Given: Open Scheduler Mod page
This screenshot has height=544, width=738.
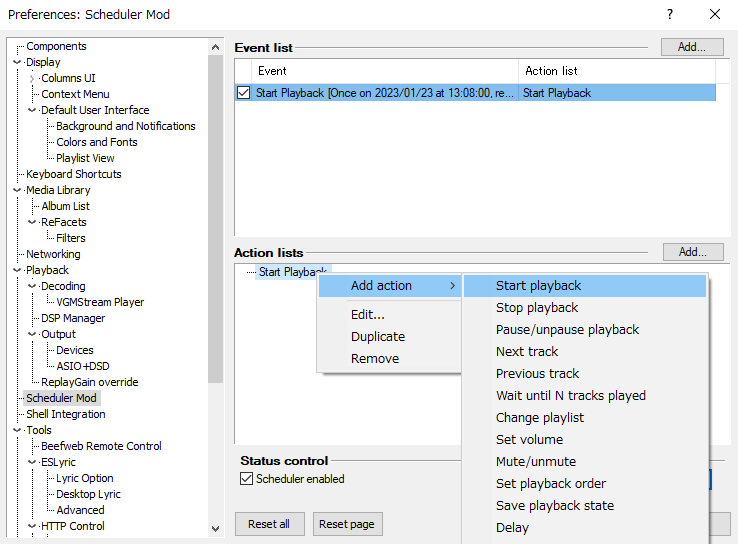Looking at the screenshot, I should pos(61,398).
